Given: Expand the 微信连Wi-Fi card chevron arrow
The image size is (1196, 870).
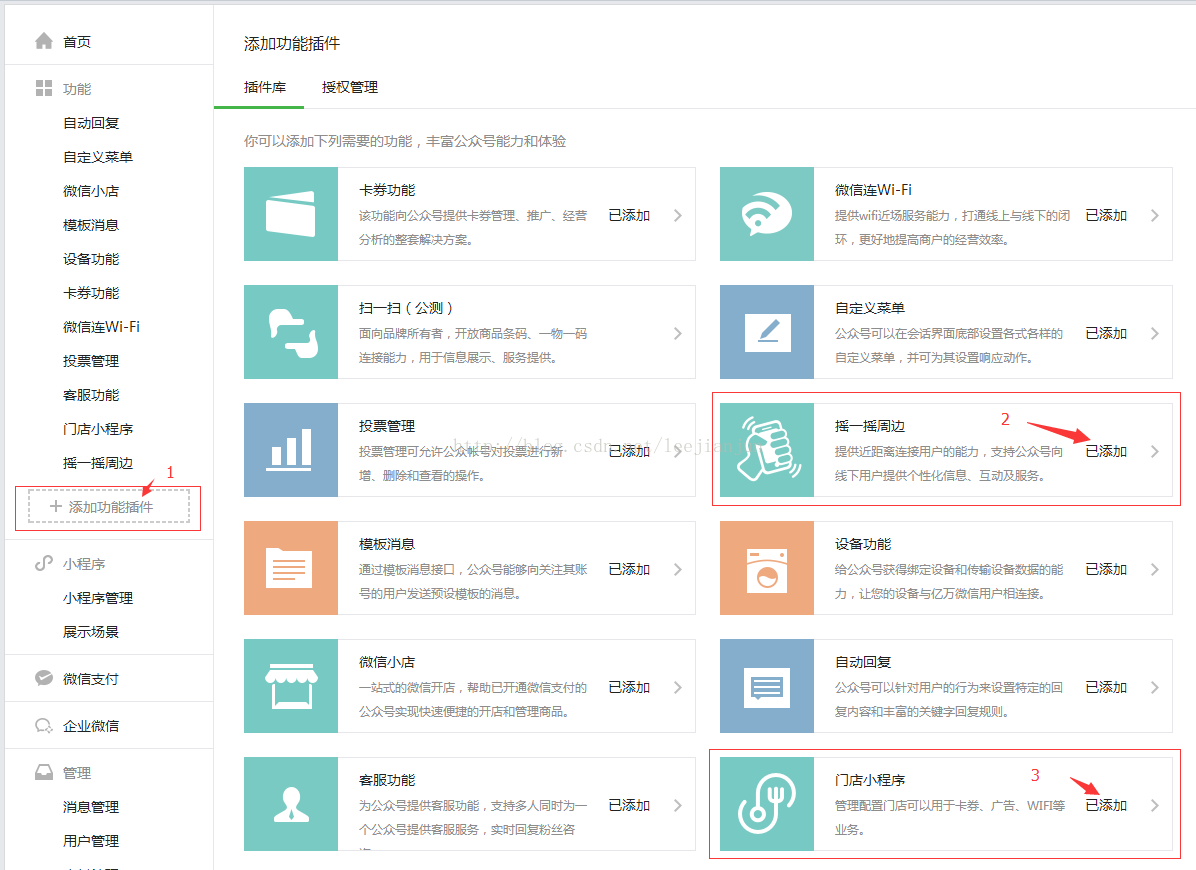Looking at the screenshot, I should tap(1155, 216).
